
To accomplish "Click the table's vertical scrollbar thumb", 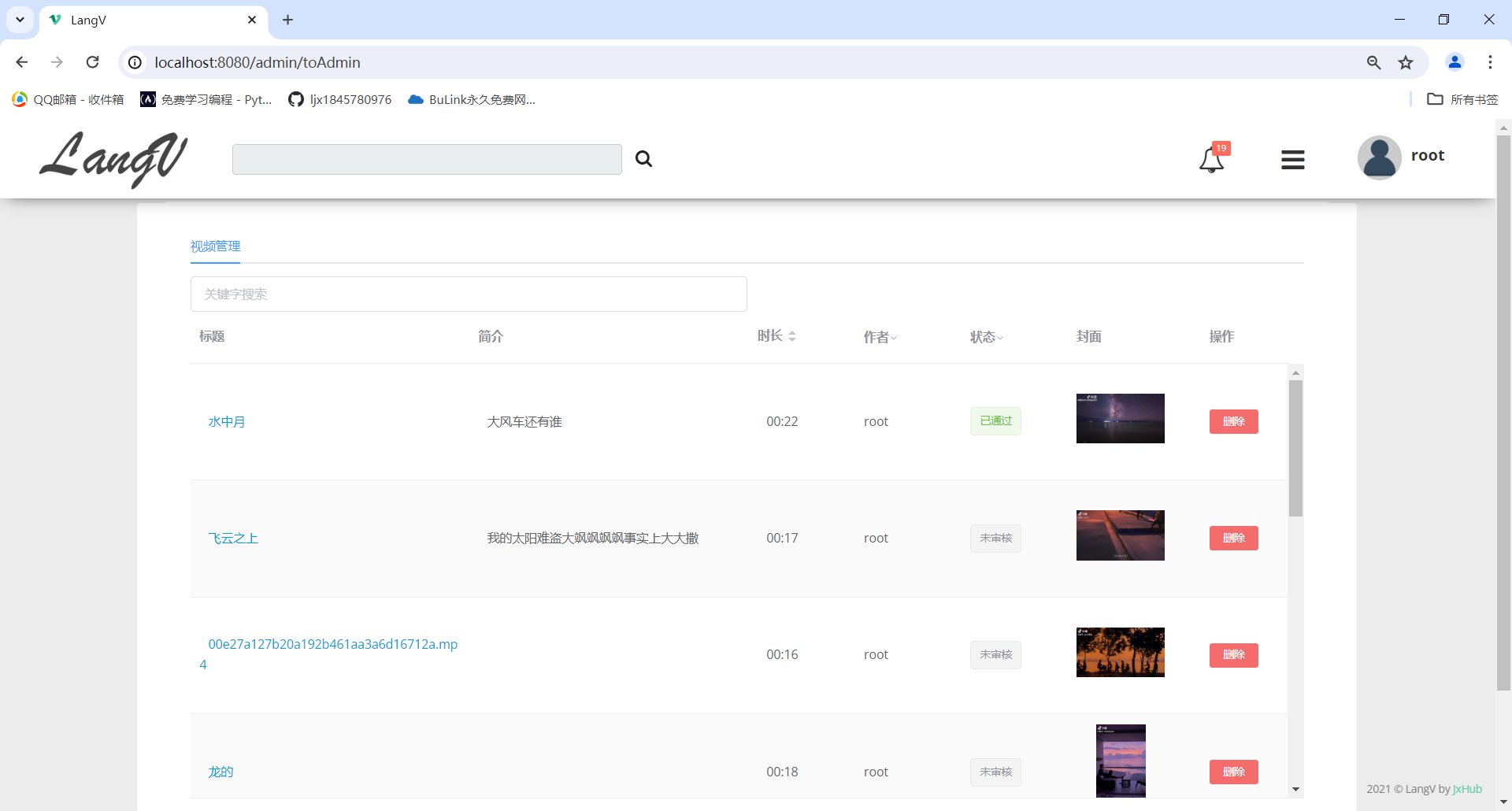I will pyautogui.click(x=1295, y=448).
